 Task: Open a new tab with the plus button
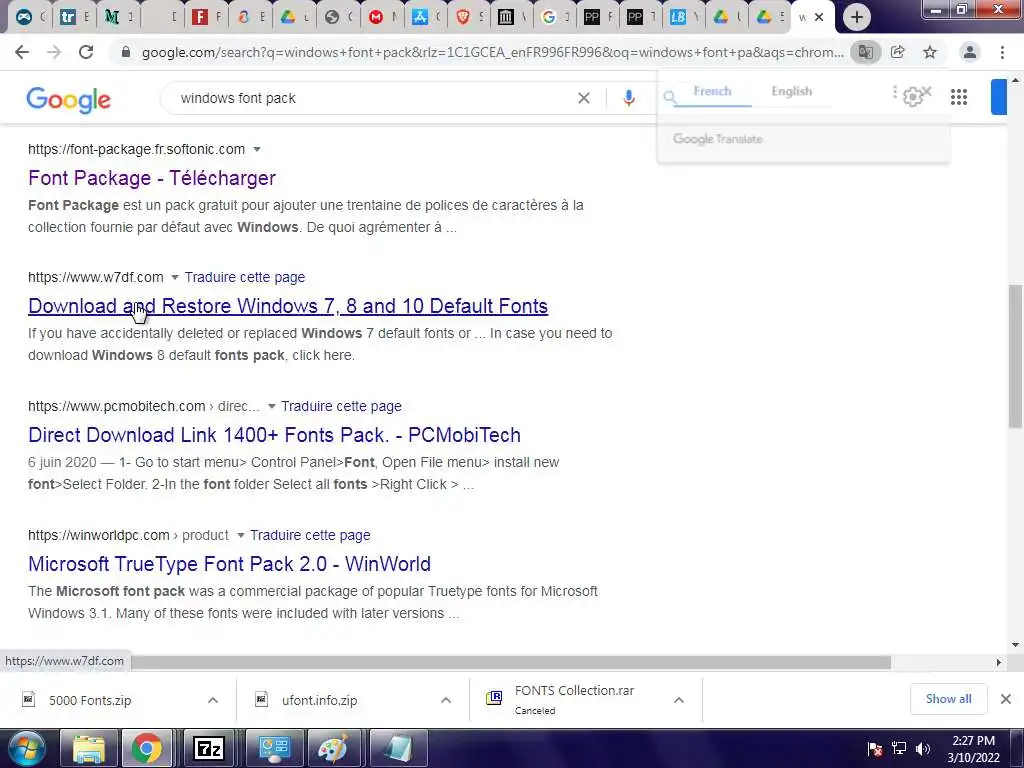pyautogui.click(x=857, y=17)
